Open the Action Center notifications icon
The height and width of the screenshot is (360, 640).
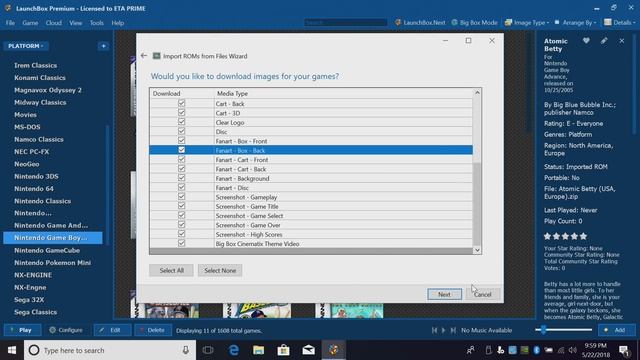tap(624, 350)
